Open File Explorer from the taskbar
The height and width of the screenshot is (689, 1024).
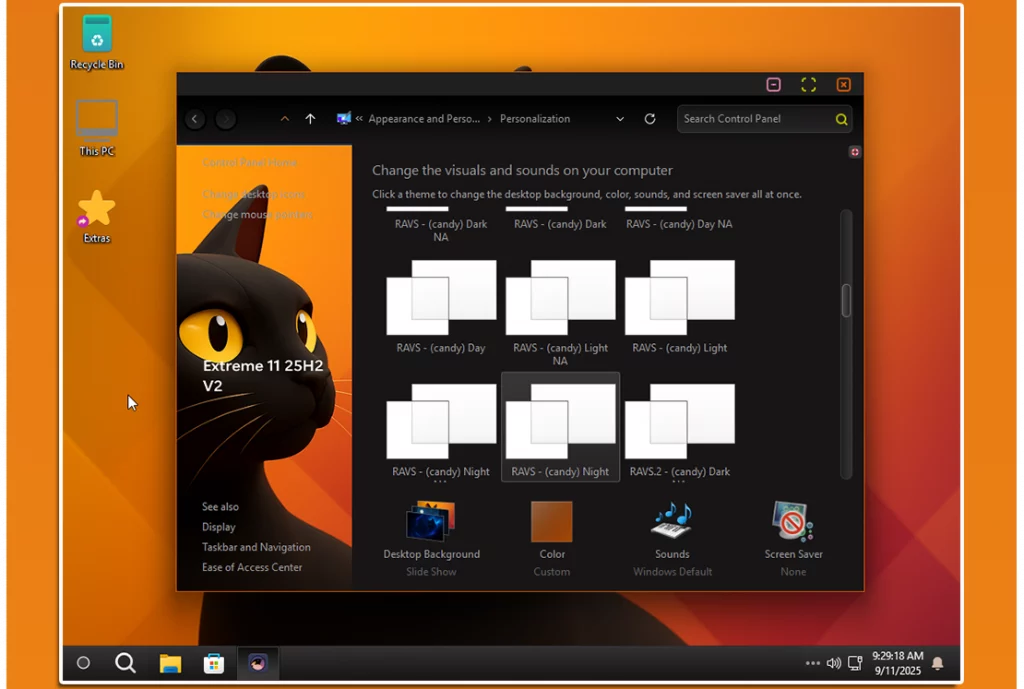point(170,663)
